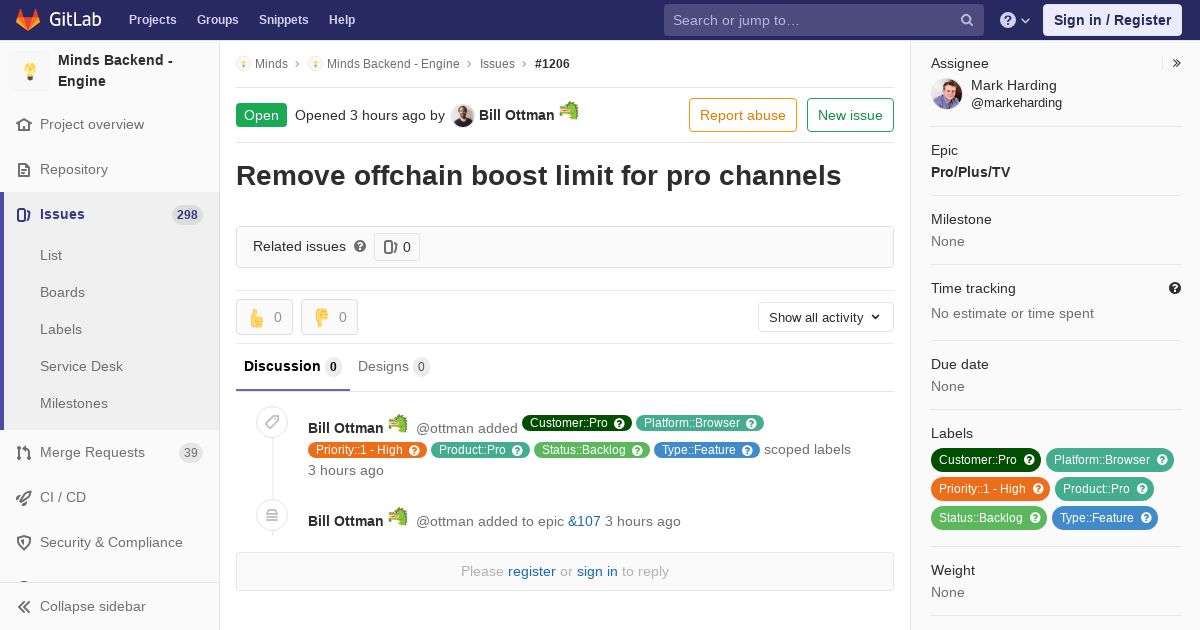Click Bill Ottman's avatar in header
The height and width of the screenshot is (630, 1200).
pos(462,115)
